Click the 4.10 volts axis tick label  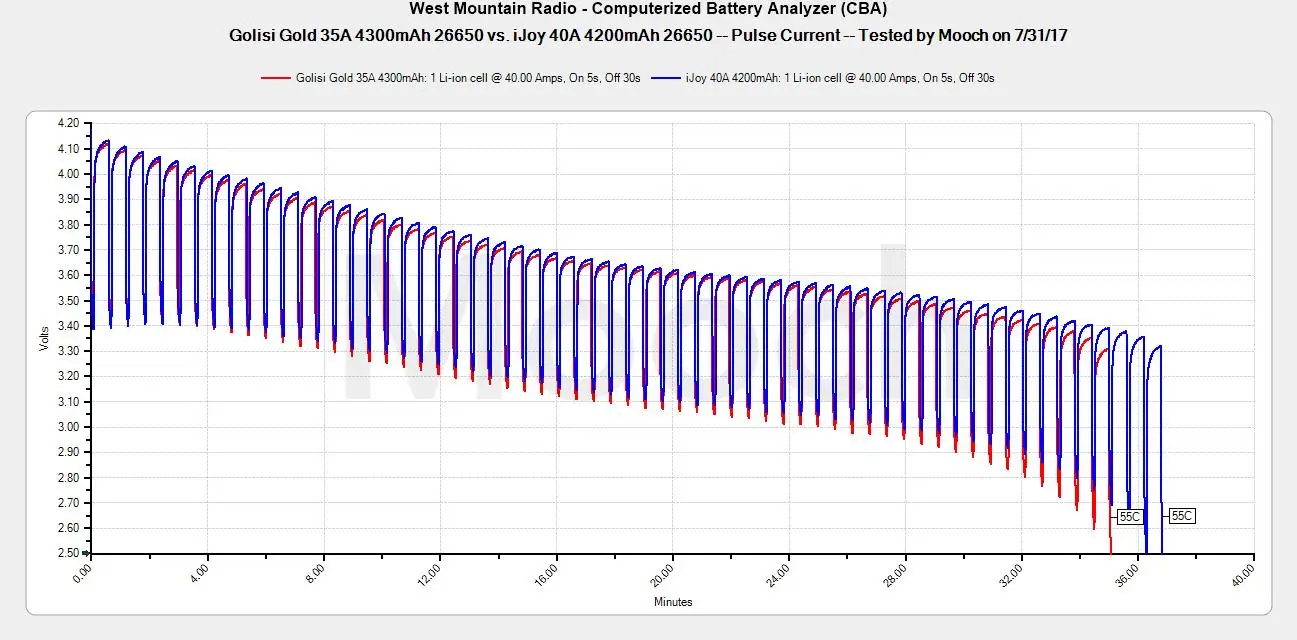pos(68,148)
